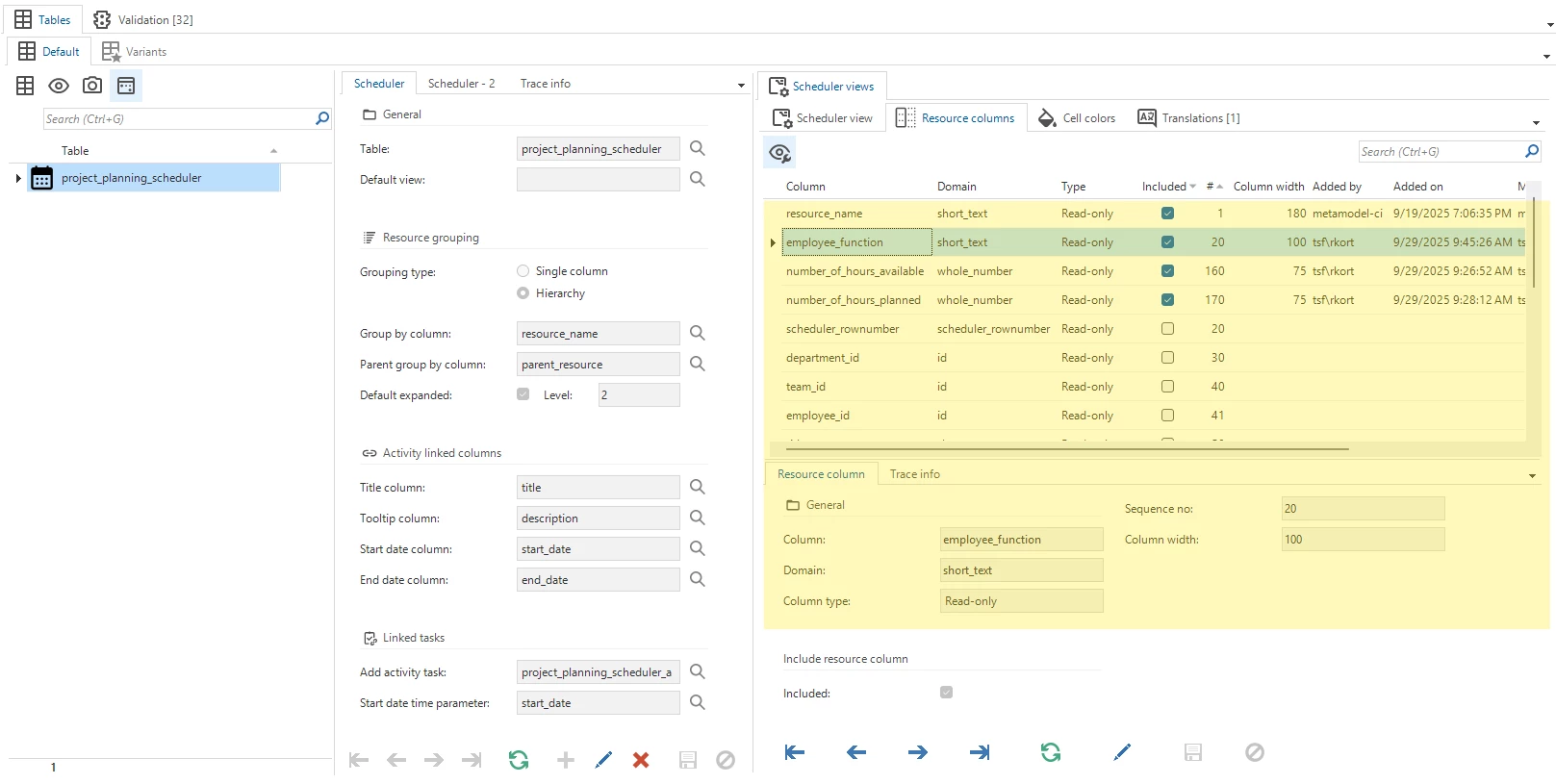Sort grid by Domain column header
Viewport: 1556px width, 784px height.
(x=957, y=187)
